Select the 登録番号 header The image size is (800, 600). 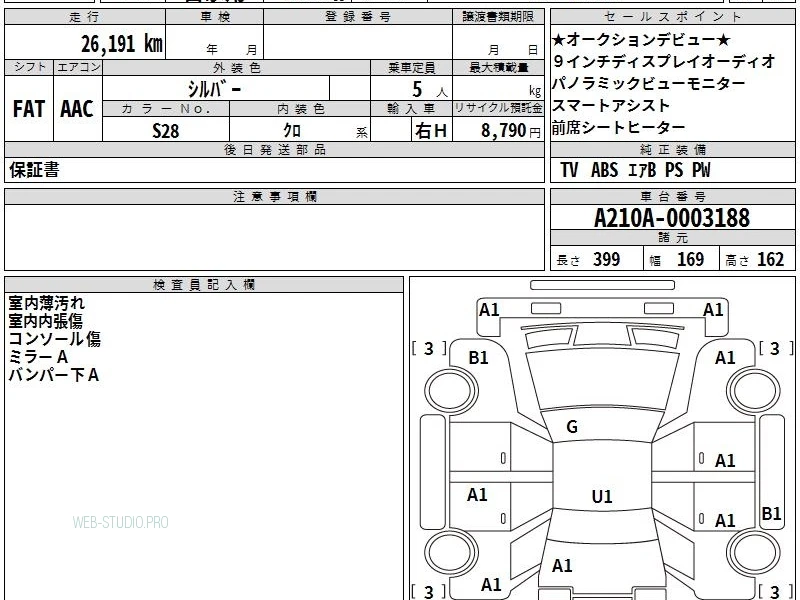(x=358, y=17)
